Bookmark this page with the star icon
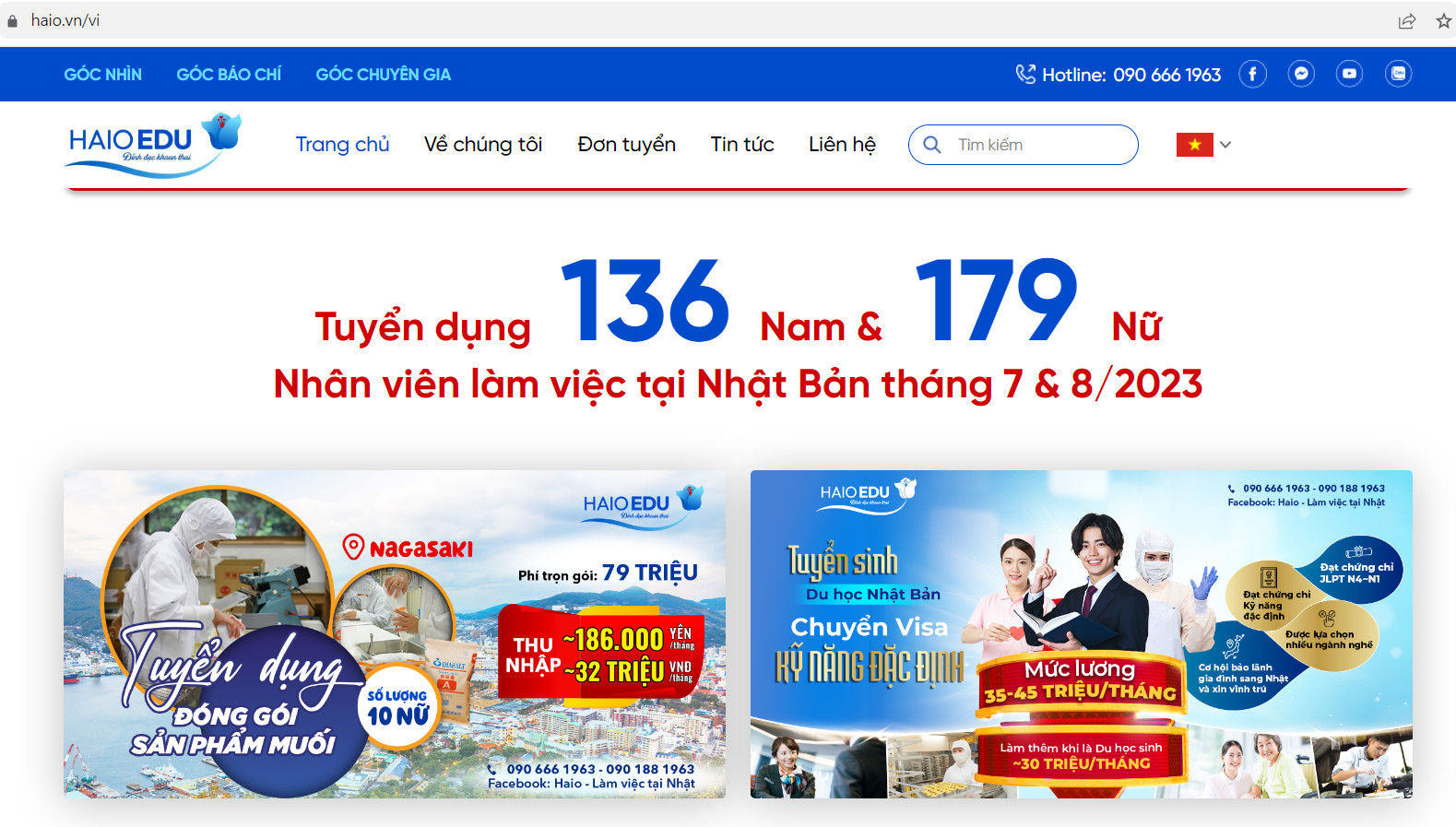The height and width of the screenshot is (827, 1456). point(1443,20)
